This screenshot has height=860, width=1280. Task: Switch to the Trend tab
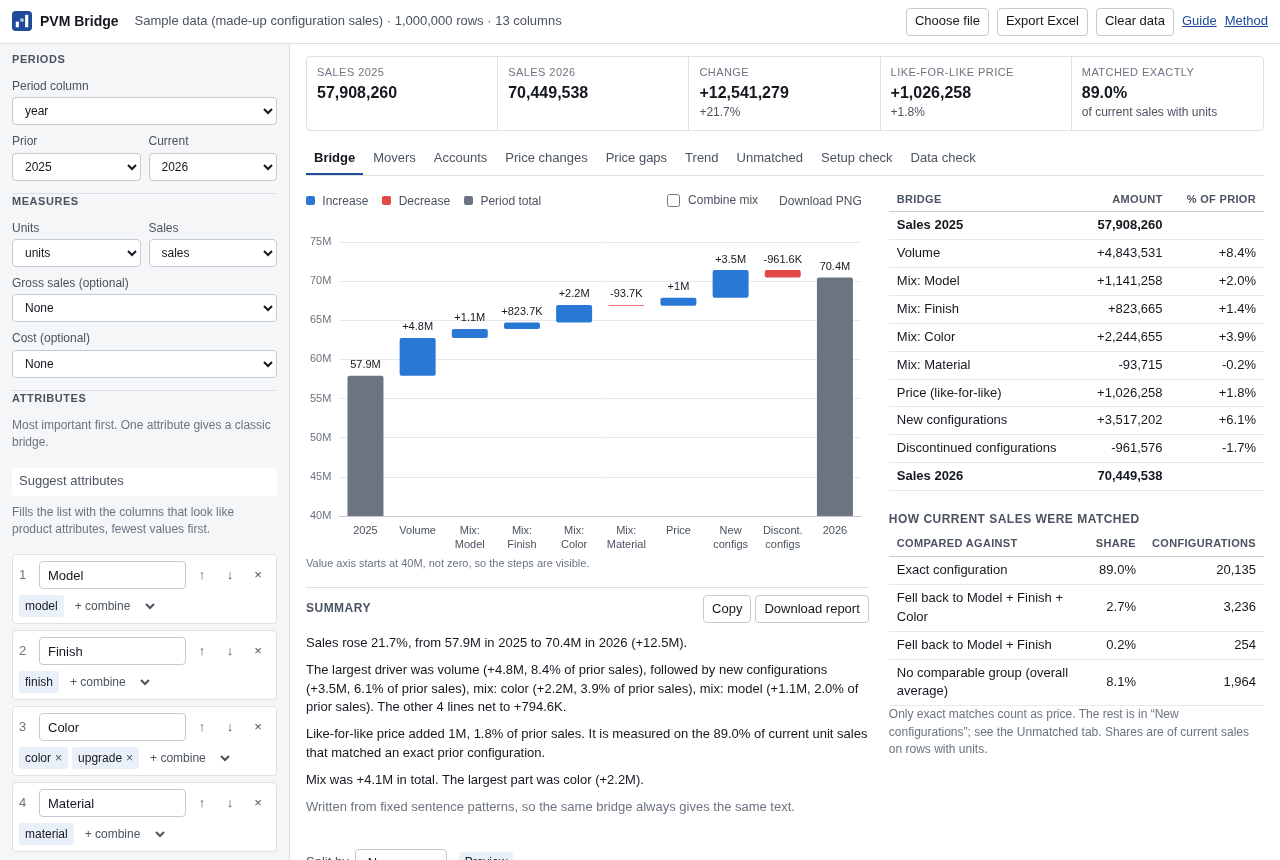(x=702, y=158)
